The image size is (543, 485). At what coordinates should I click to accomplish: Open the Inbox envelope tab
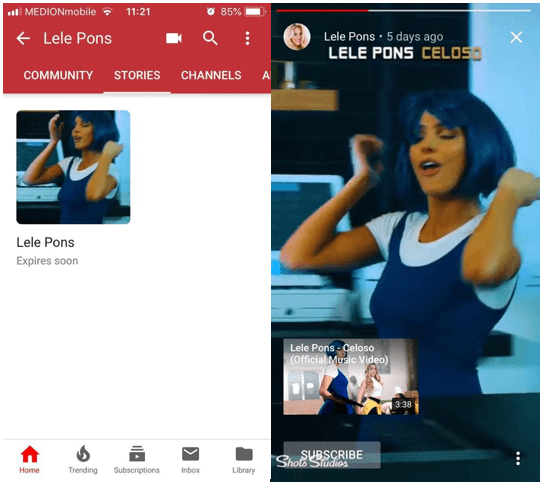click(190, 460)
